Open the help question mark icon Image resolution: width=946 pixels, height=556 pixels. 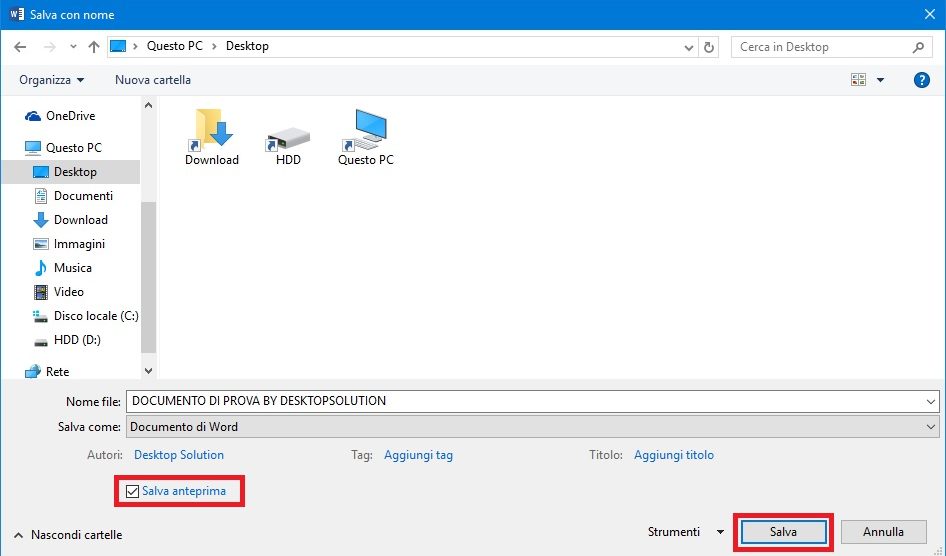point(922,80)
